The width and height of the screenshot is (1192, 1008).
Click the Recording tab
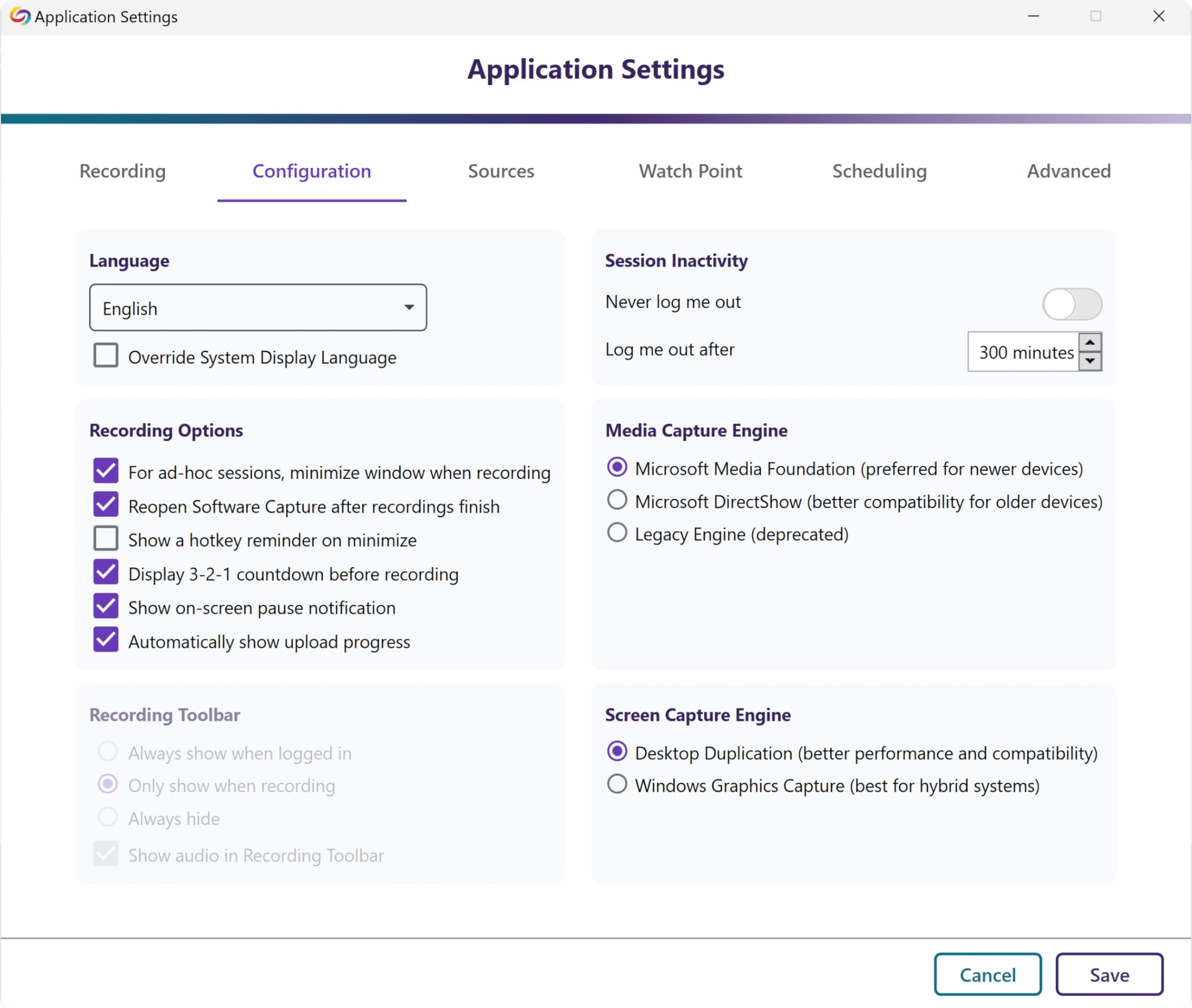pyautogui.click(x=122, y=171)
